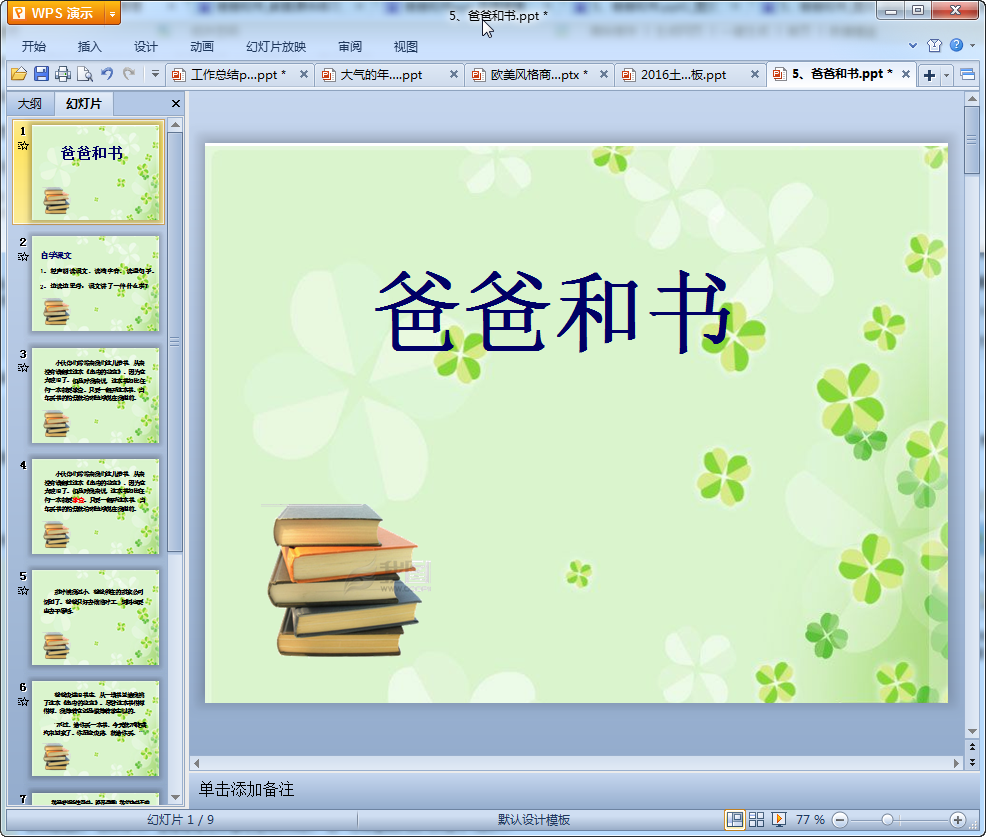Click animation star icon beside slide 2
Screen dimensions: 986x837
23,257
